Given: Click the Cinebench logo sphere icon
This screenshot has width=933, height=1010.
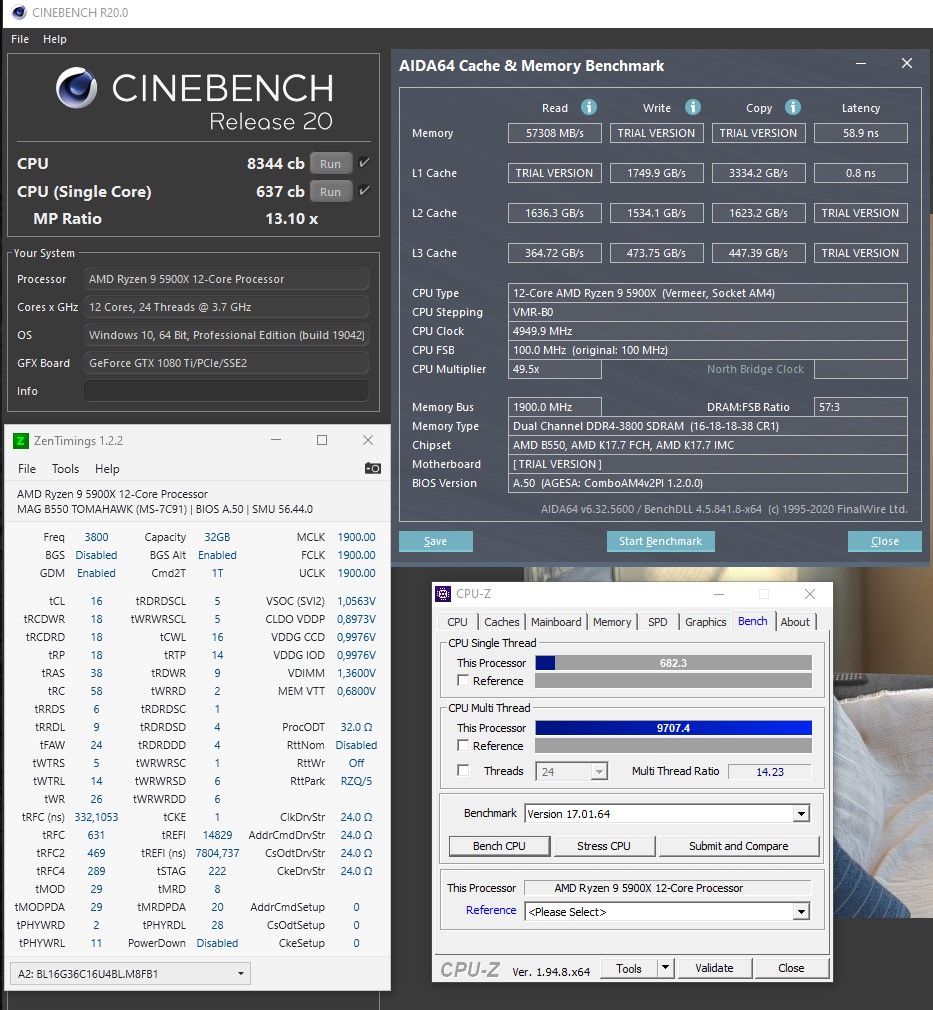Looking at the screenshot, I should pyautogui.click(x=76, y=88).
